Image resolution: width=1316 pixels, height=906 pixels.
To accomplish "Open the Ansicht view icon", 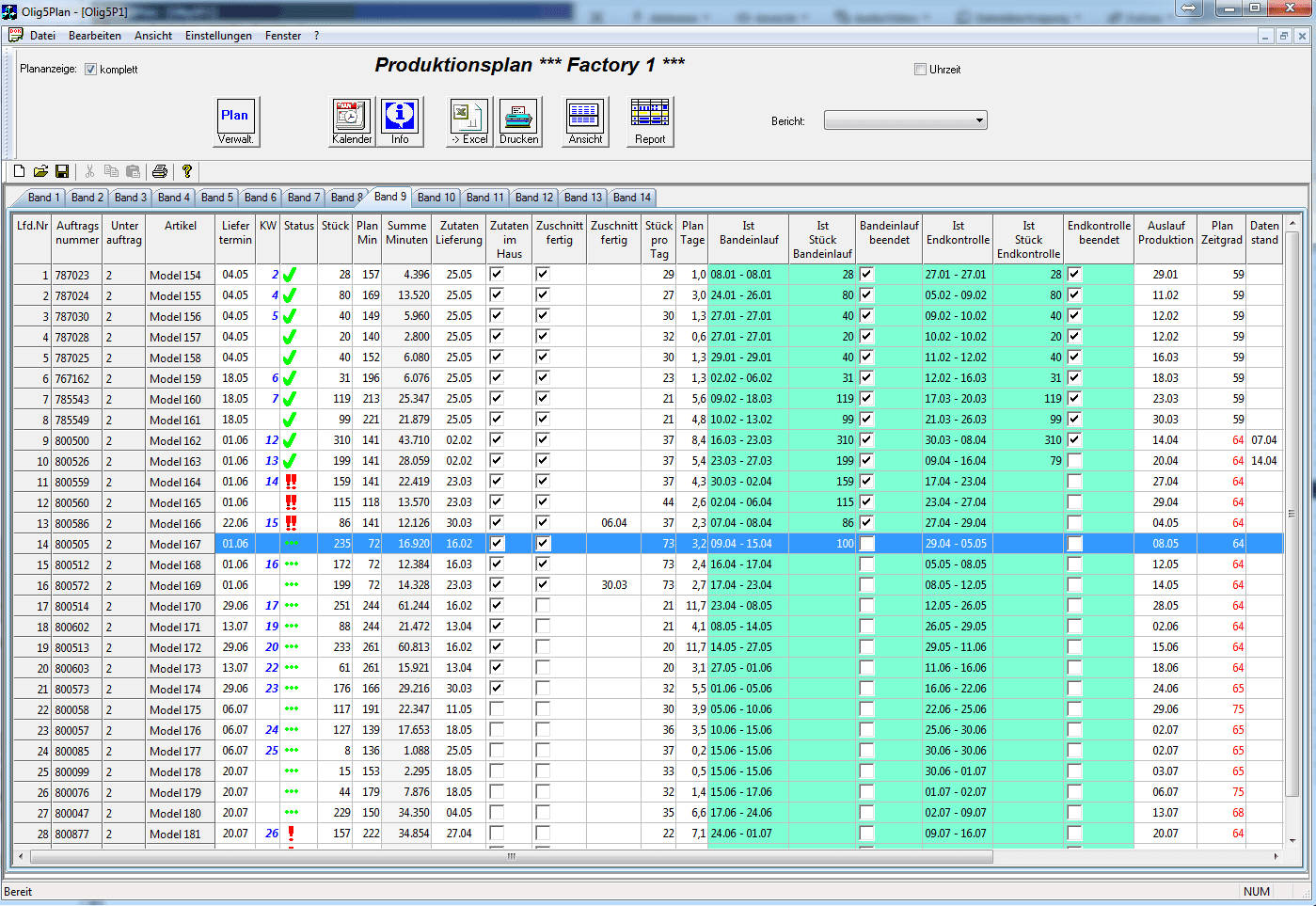I will point(584,121).
